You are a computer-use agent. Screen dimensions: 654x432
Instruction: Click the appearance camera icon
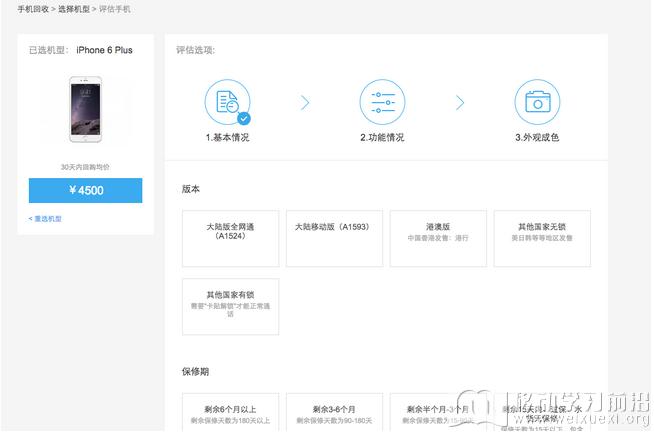point(537,102)
